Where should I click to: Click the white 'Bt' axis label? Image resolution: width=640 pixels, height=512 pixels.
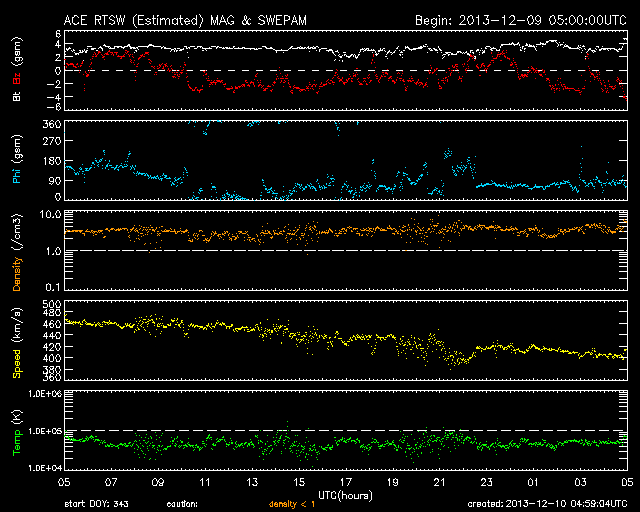(x=17, y=96)
